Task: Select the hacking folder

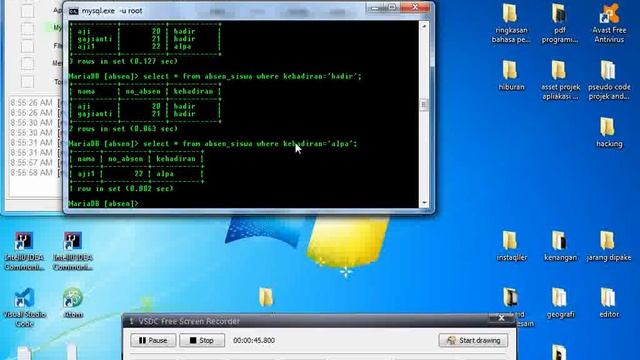Action: click(x=609, y=132)
